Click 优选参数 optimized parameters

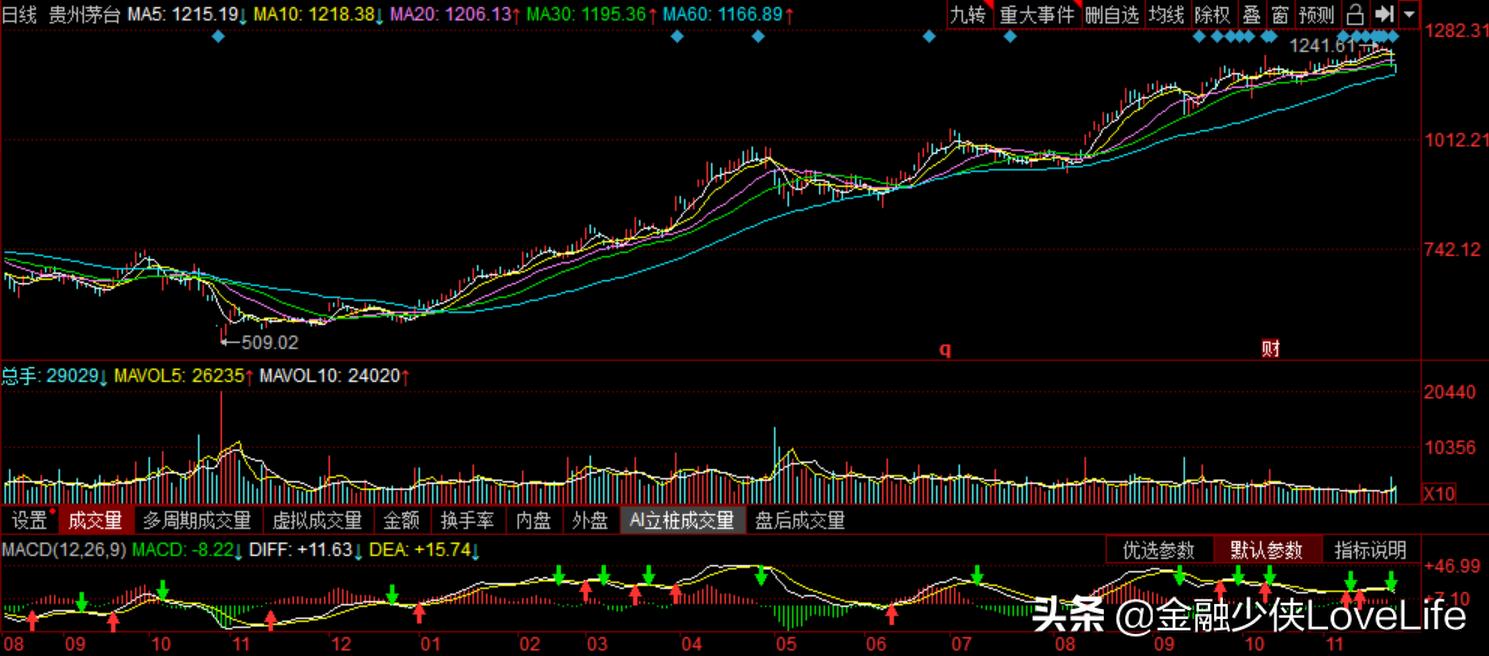[x=1159, y=550]
